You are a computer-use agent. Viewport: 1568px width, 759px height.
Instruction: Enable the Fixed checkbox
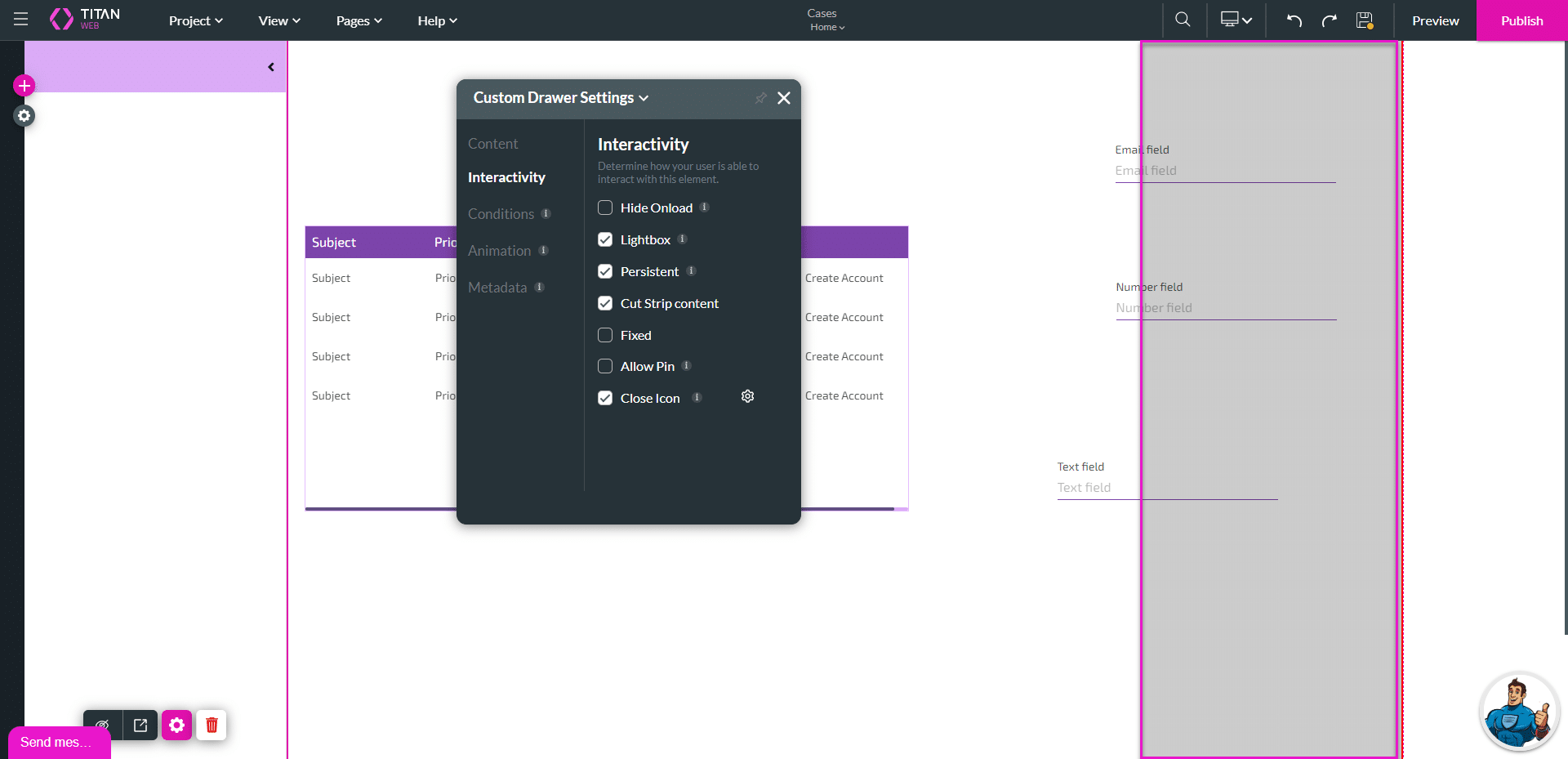click(605, 335)
